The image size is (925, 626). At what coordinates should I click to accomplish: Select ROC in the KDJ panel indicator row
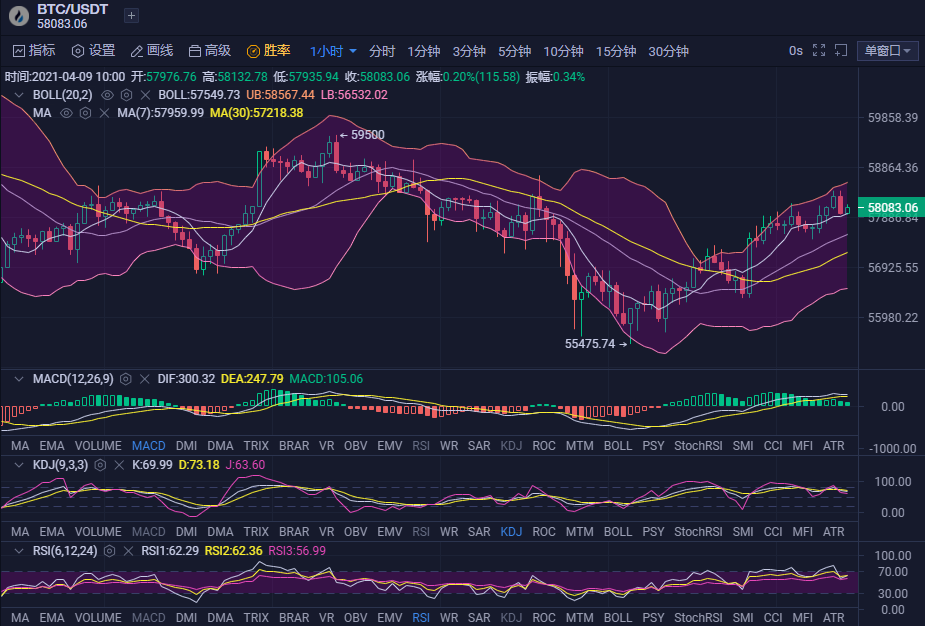tap(544, 532)
